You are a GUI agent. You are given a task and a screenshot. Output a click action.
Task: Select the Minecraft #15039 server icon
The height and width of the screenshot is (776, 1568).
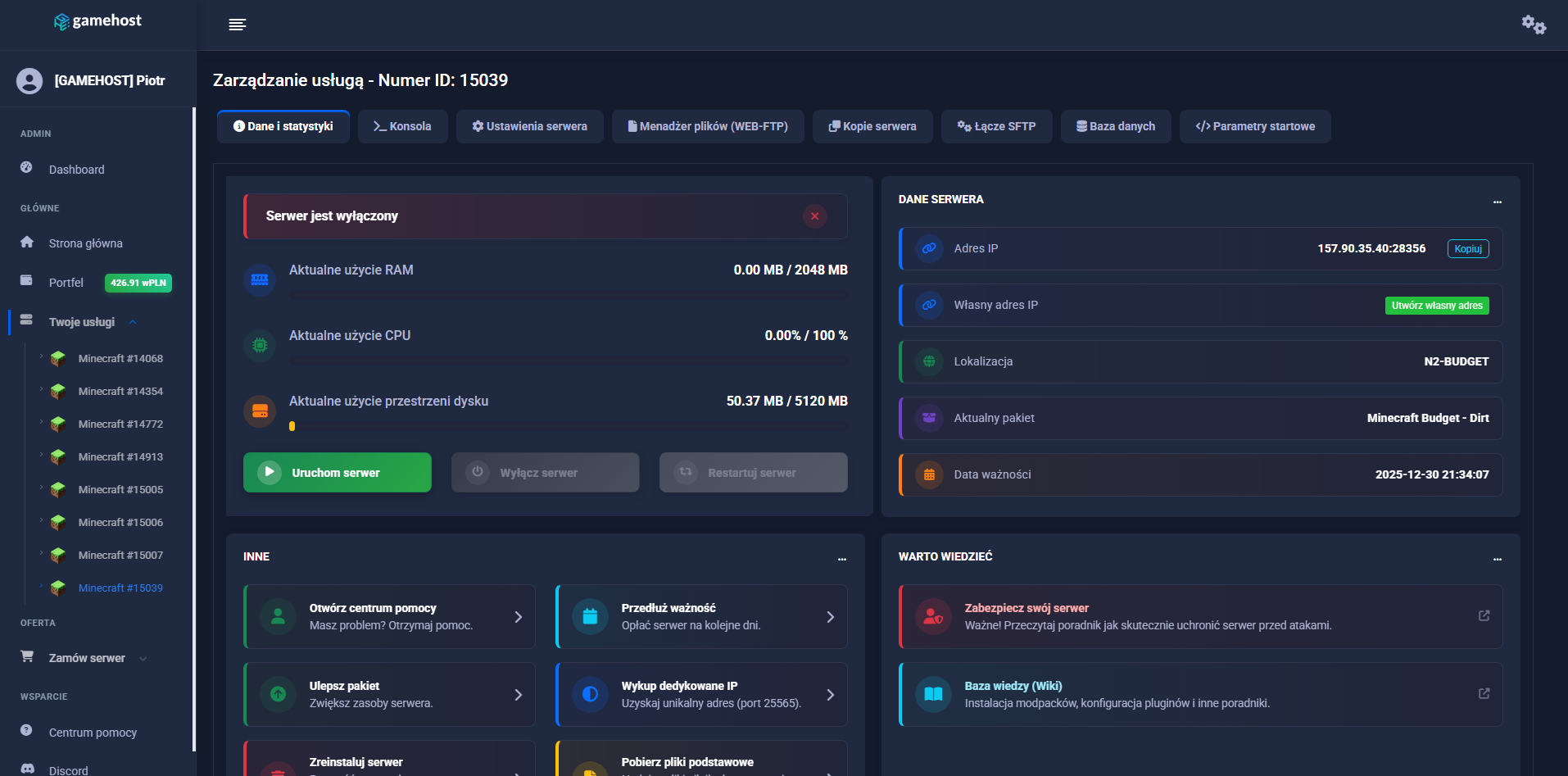(58, 588)
